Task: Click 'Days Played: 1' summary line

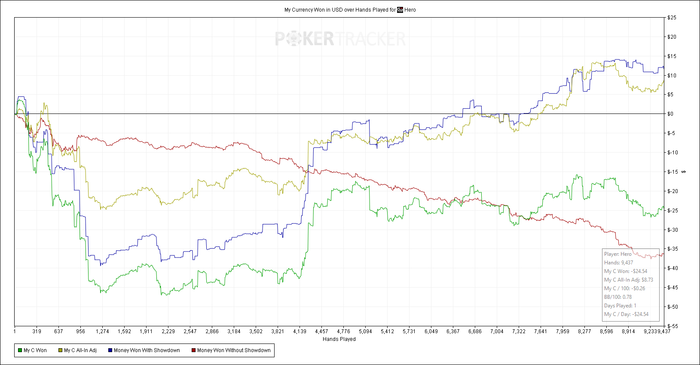Action: [620, 306]
